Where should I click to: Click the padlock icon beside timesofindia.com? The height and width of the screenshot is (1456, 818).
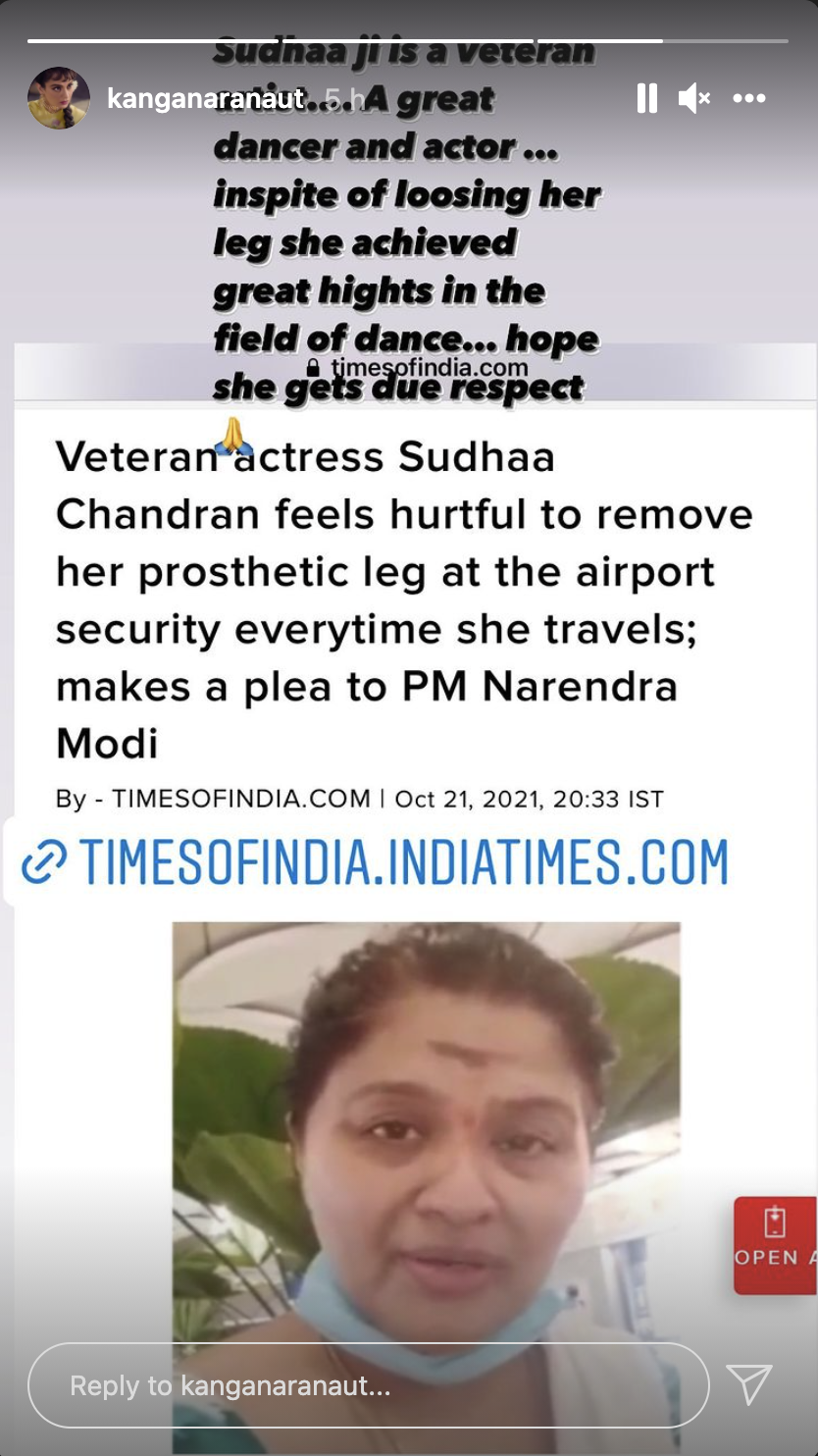pos(313,368)
